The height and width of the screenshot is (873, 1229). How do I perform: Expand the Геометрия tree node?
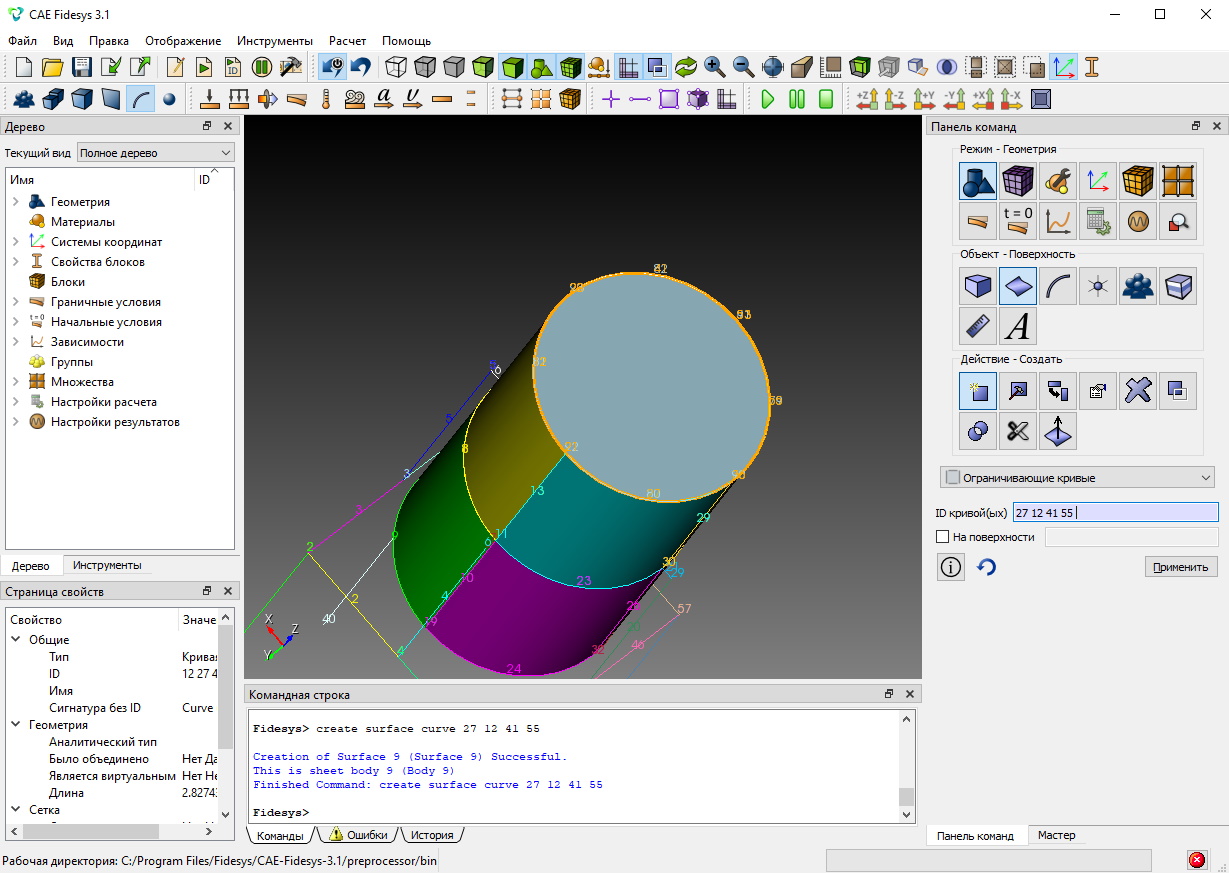tap(16, 202)
